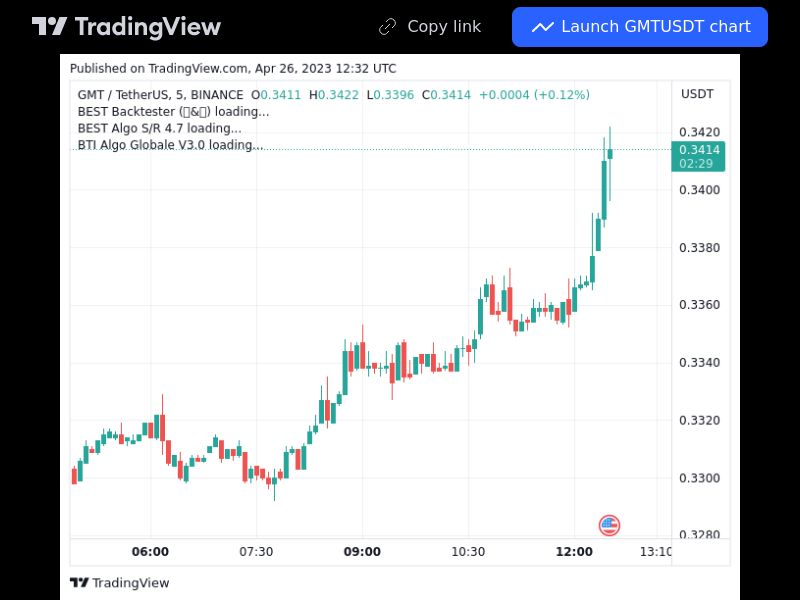This screenshot has height=600, width=800.
Task: Click the 10:30 time axis label
Action: (x=468, y=552)
